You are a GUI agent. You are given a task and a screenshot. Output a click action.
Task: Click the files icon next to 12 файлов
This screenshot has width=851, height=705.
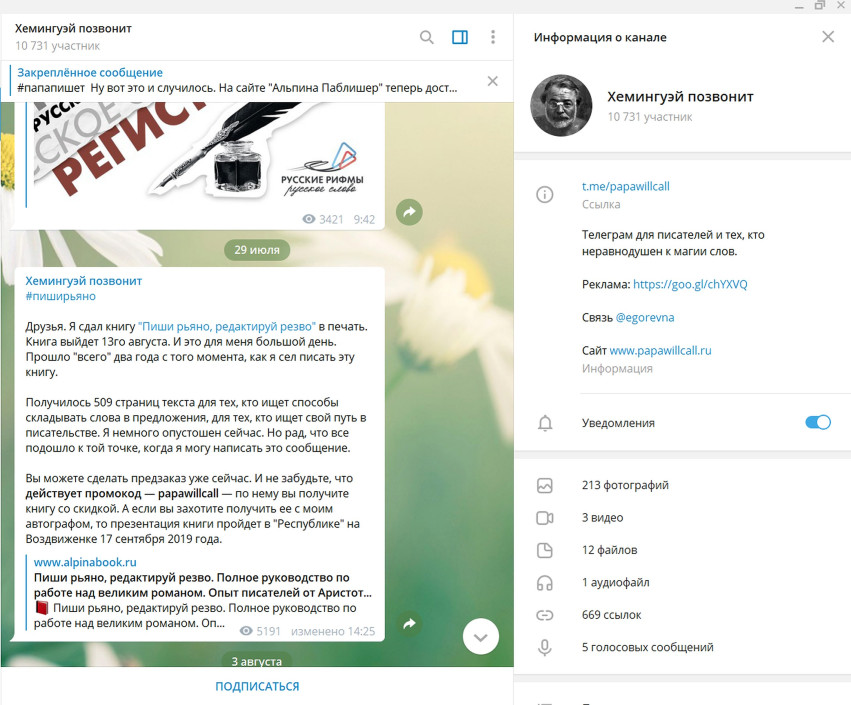[544, 550]
